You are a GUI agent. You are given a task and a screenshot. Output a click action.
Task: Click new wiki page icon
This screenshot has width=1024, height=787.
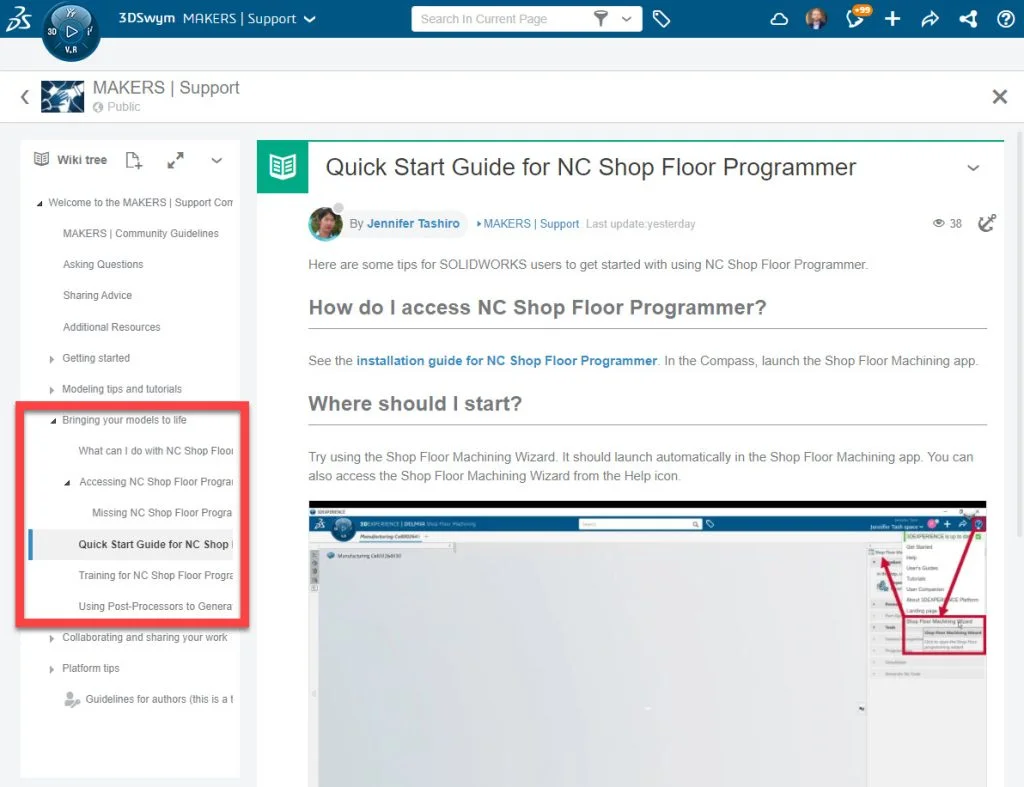click(134, 160)
